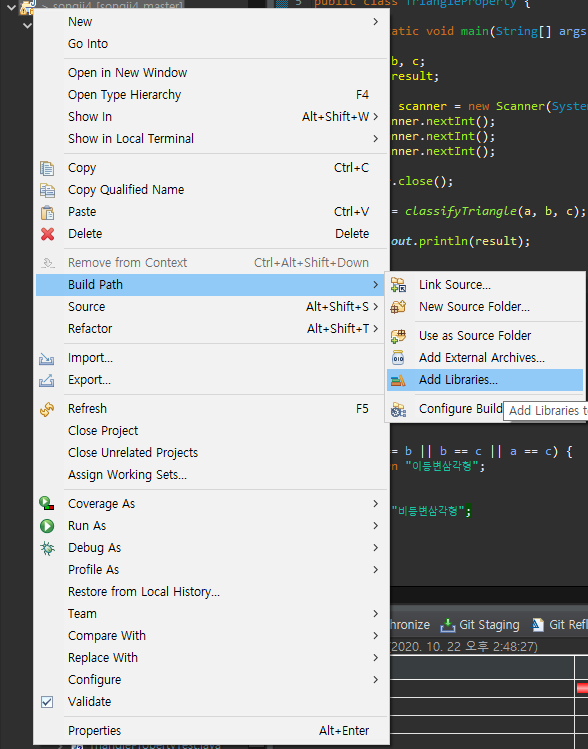Expand the Compare With submenu arrow
588x749 pixels.
pyautogui.click(x=375, y=636)
